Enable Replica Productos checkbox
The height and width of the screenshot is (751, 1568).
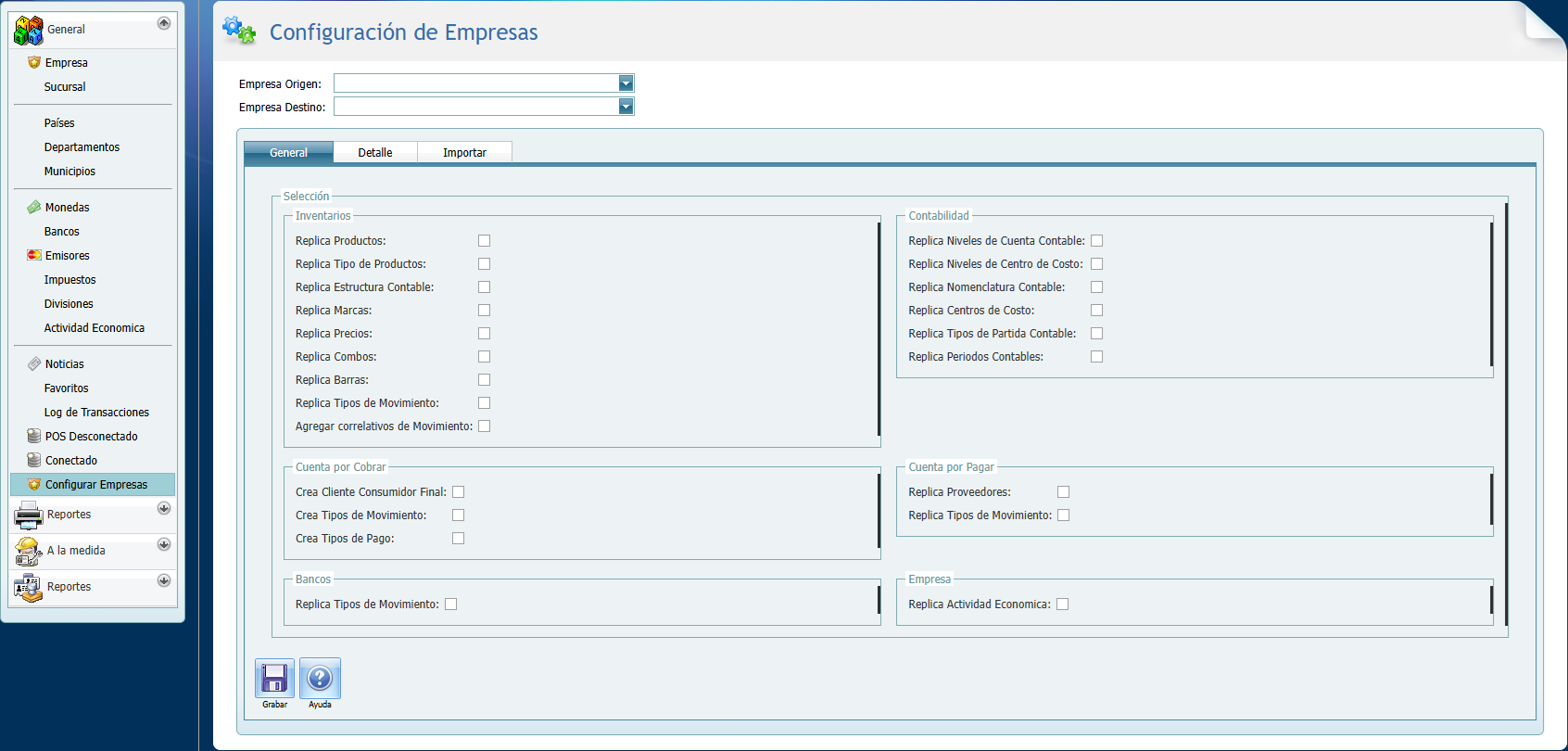484,240
